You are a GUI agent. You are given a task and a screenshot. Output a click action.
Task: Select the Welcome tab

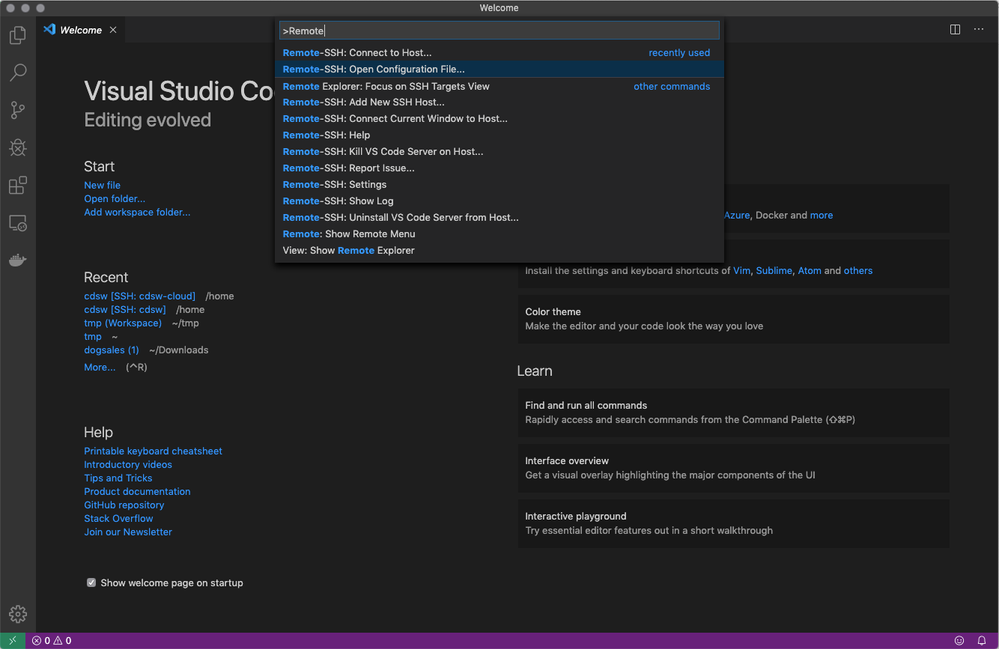click(80, 30)
